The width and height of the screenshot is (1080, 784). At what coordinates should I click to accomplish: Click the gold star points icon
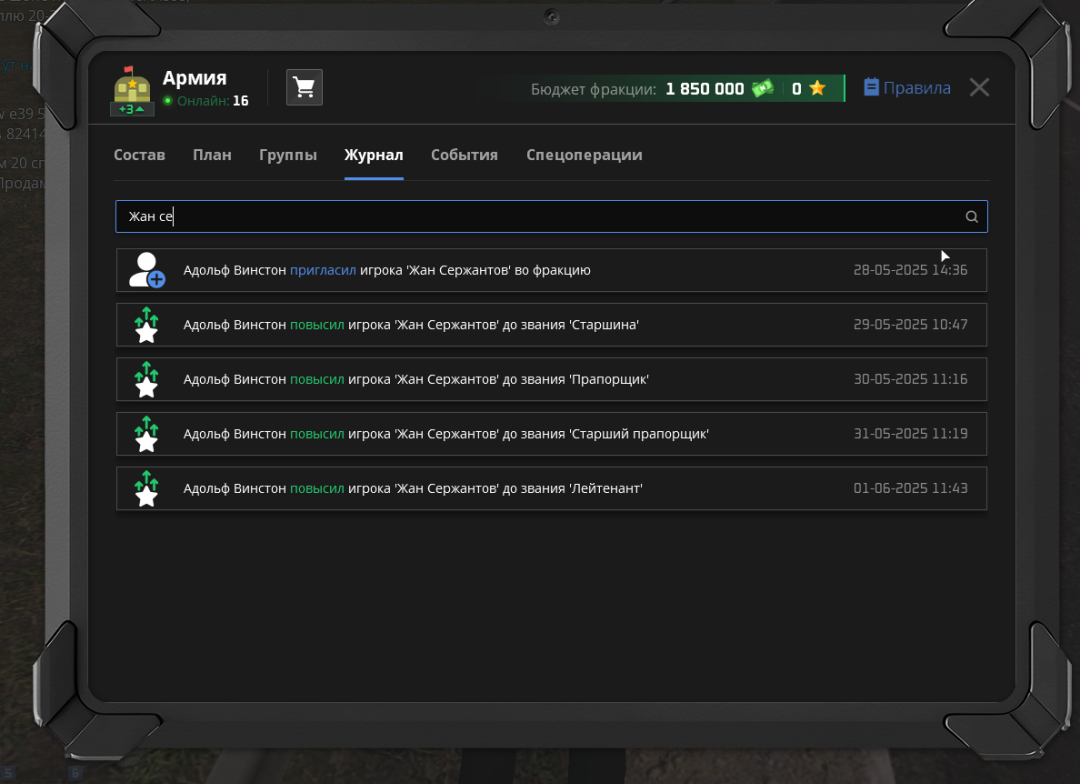(818, 88)
